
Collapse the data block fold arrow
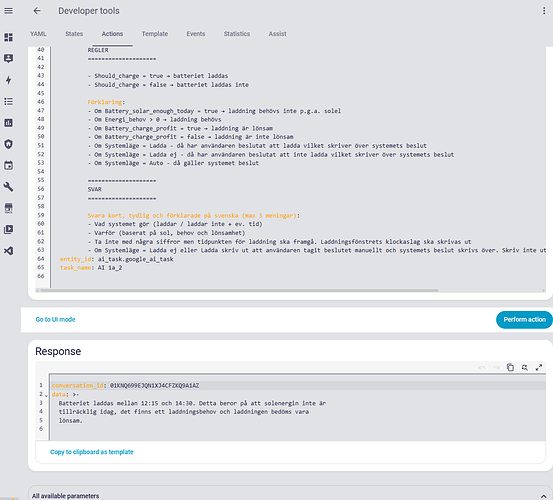click(46, 395)
